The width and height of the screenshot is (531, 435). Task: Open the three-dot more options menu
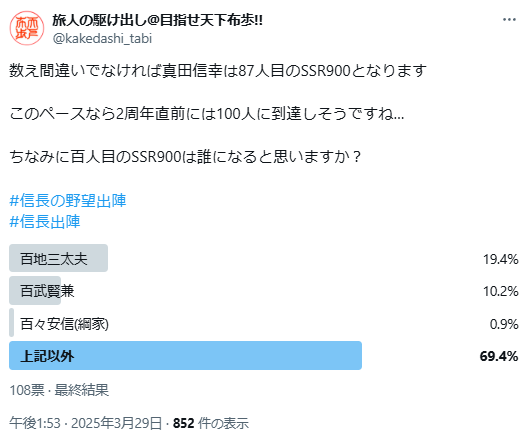[509, 20]
